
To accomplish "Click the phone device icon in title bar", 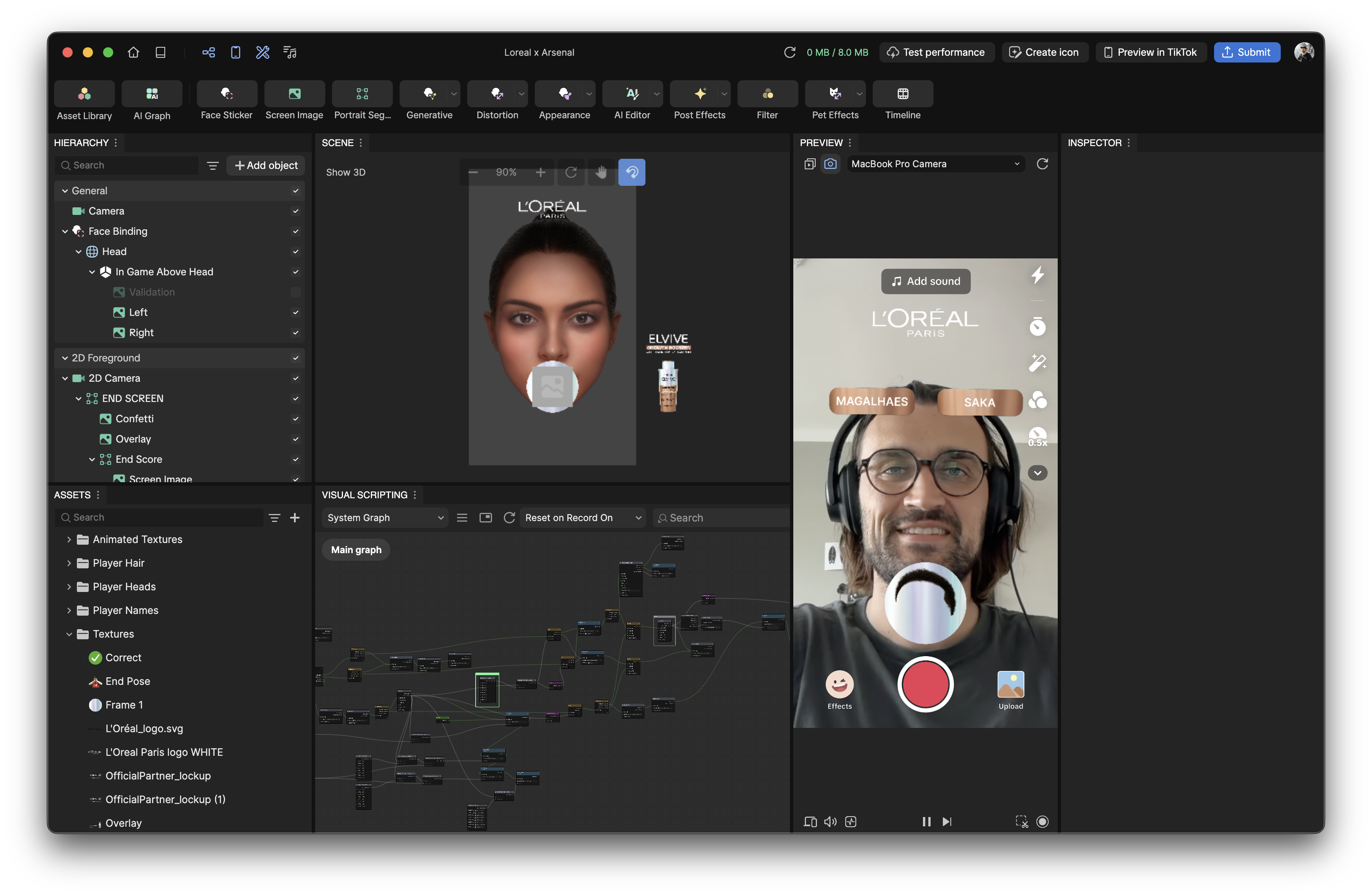I will [x=236, y=52].
